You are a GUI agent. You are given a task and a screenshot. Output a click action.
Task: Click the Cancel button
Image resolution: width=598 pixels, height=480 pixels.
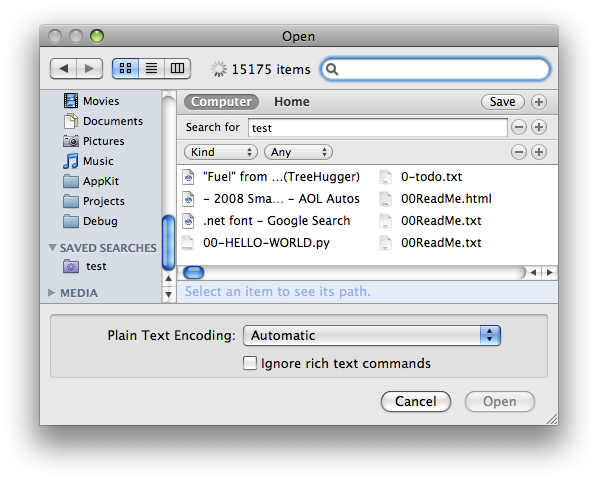click(416, 401)
